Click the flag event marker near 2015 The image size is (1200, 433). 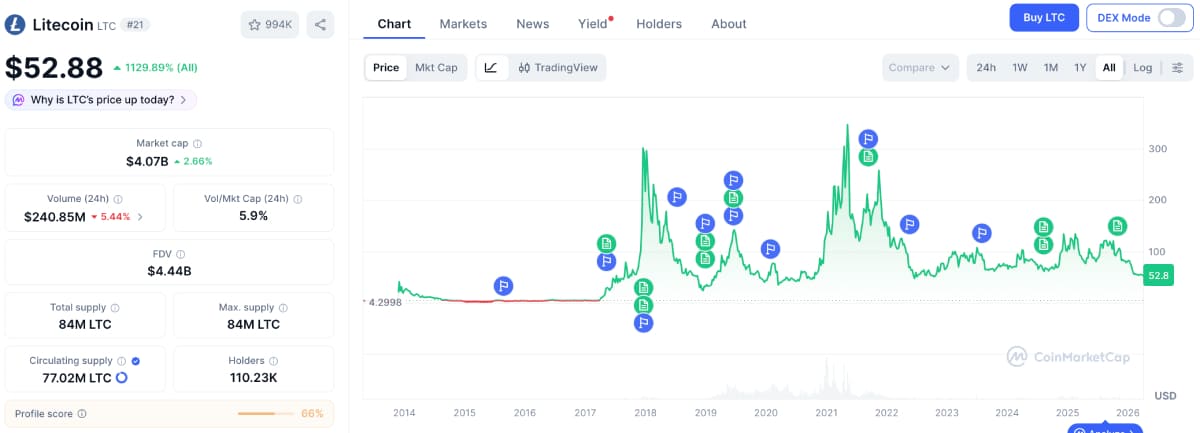point(504,286)
